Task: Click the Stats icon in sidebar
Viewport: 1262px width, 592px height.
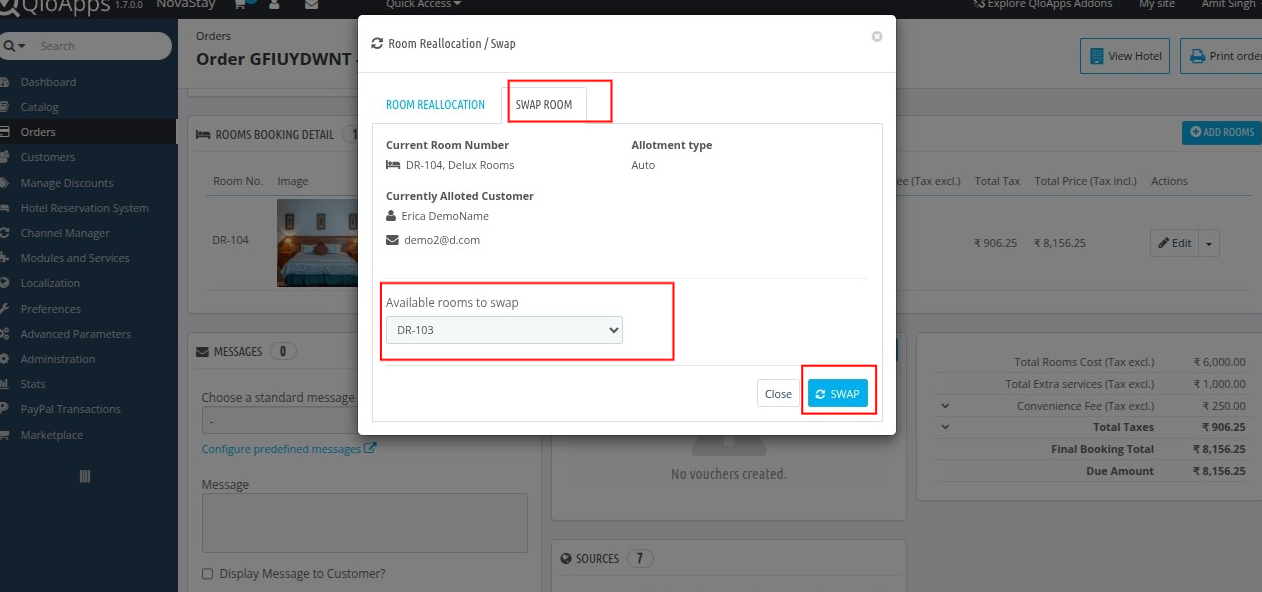Action: (6, 384)
